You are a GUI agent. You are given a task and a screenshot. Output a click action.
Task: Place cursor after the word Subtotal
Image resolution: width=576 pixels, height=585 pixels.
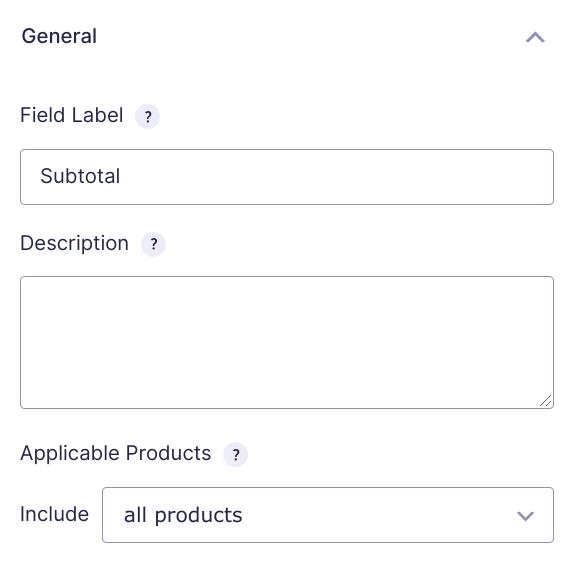[x=122, y=176]
